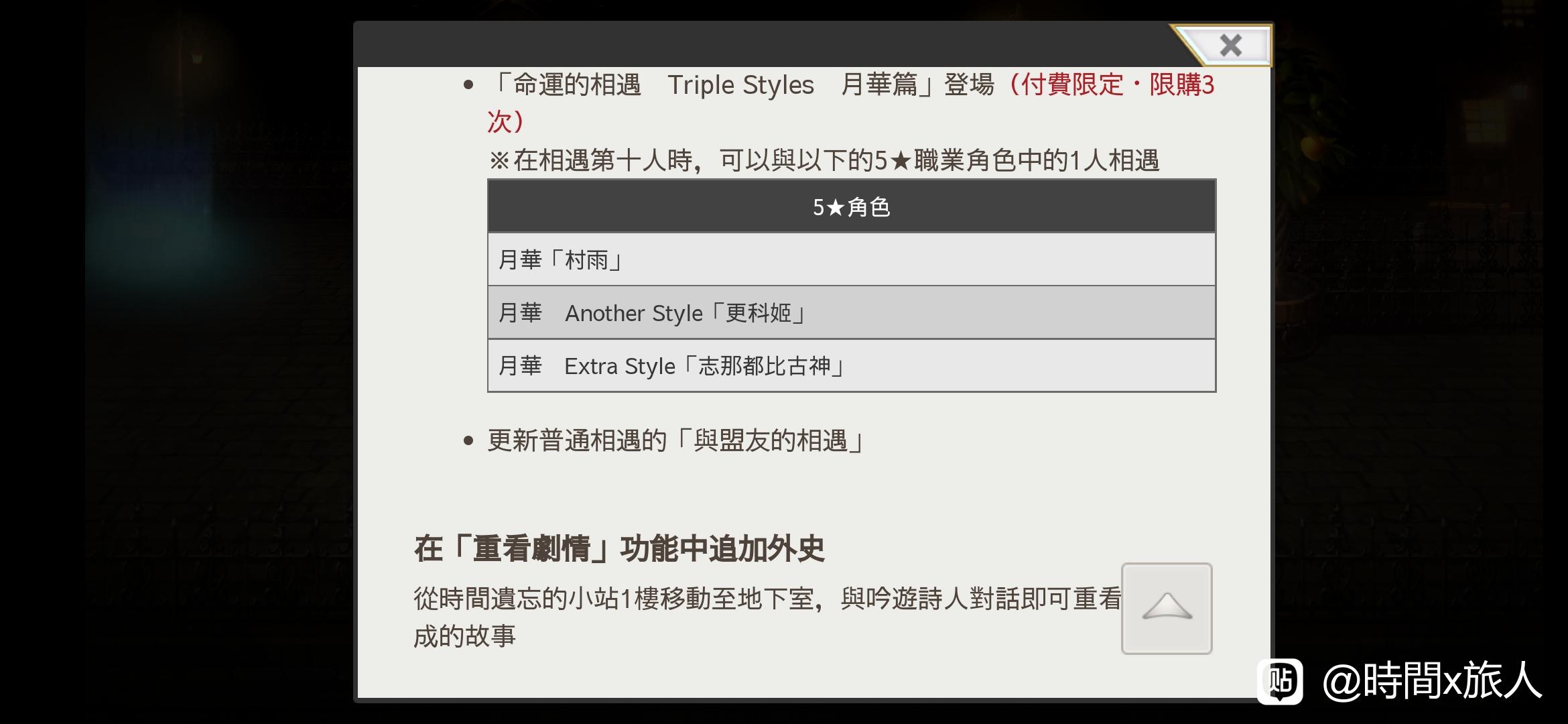Click the 5★角色 table header
Image resolution: width=1568 pixels, height=724 pixels.
point(851,207)
